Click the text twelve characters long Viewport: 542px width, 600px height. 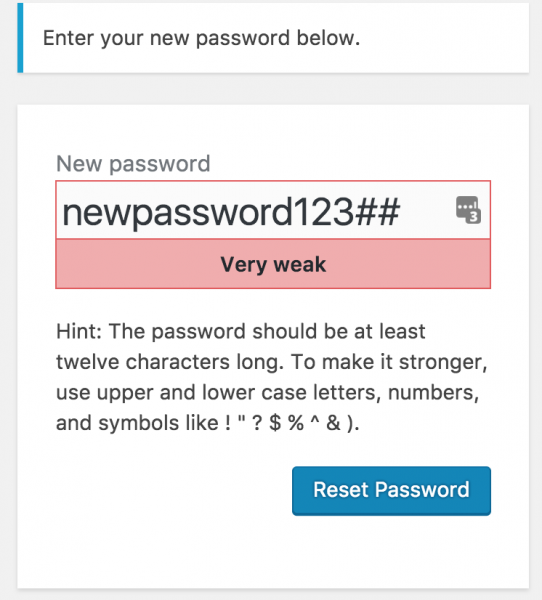[x=170, y=362]
